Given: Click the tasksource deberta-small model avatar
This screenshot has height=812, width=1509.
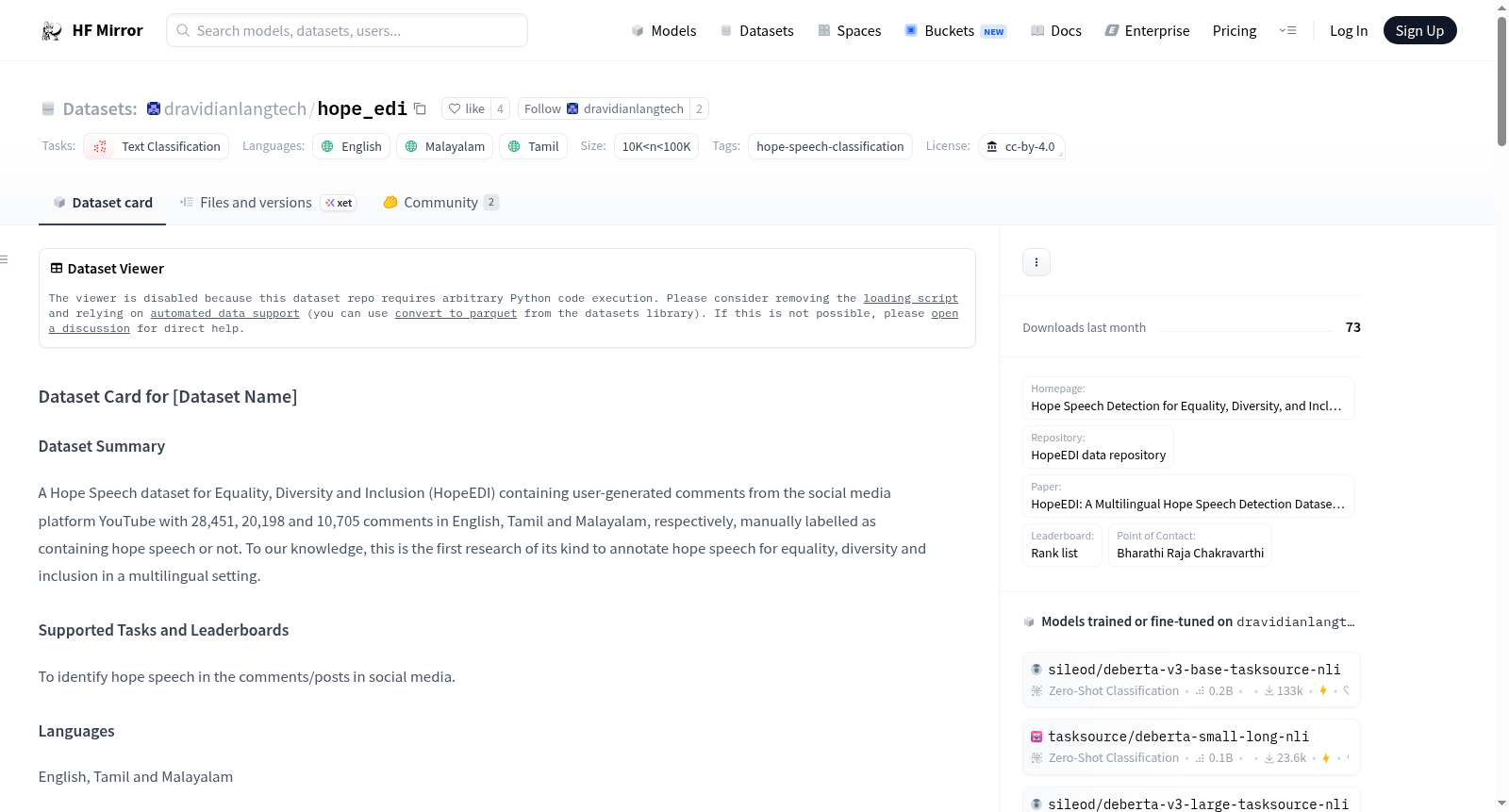Looking at the screenshot, I should 1036,737.
